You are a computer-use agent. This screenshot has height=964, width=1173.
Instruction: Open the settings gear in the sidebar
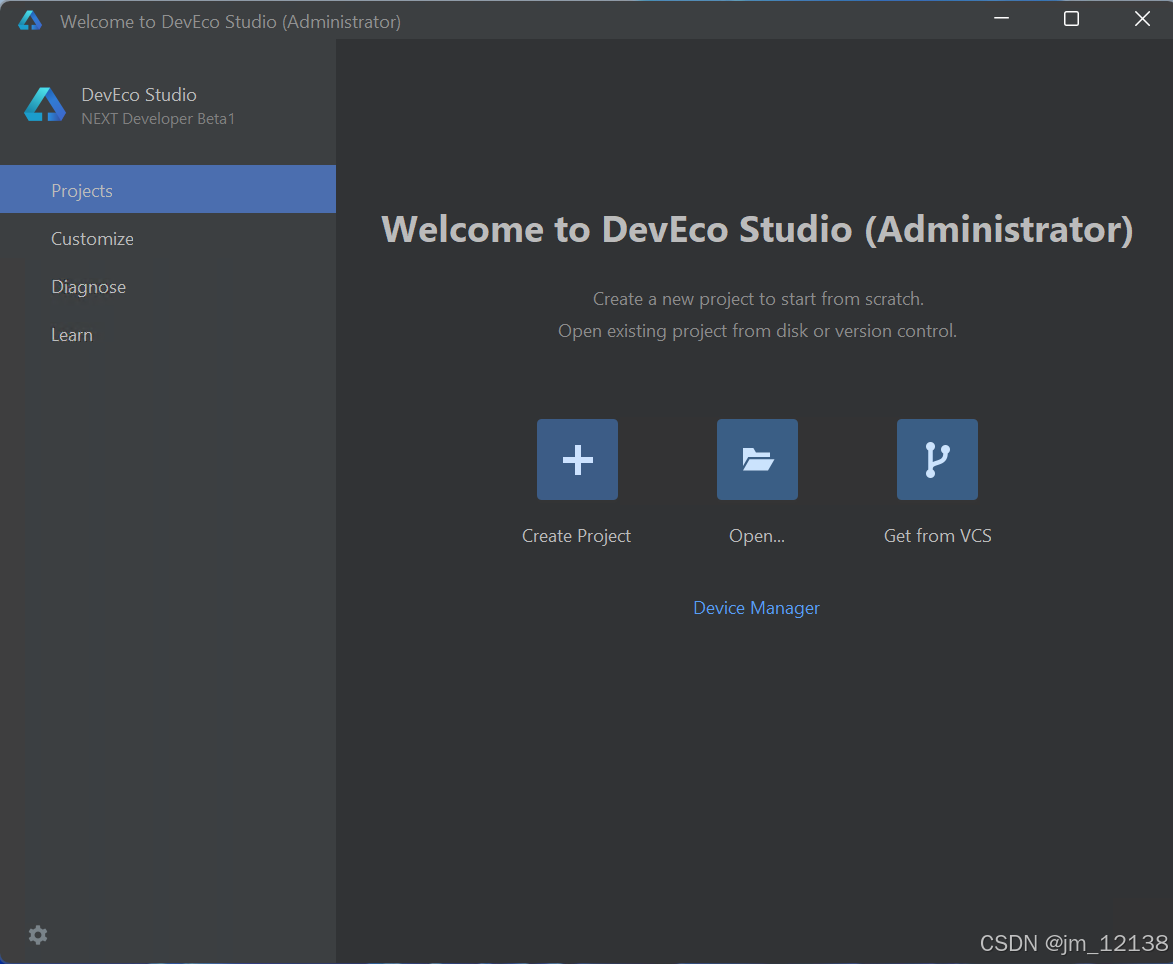pos(38,935)
